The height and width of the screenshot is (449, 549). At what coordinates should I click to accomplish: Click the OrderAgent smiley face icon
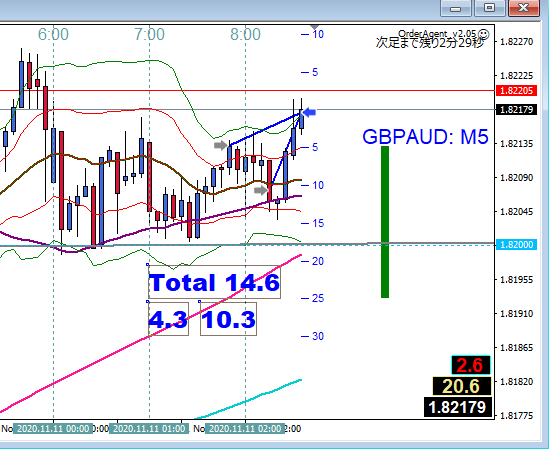[x=484, y=34]
